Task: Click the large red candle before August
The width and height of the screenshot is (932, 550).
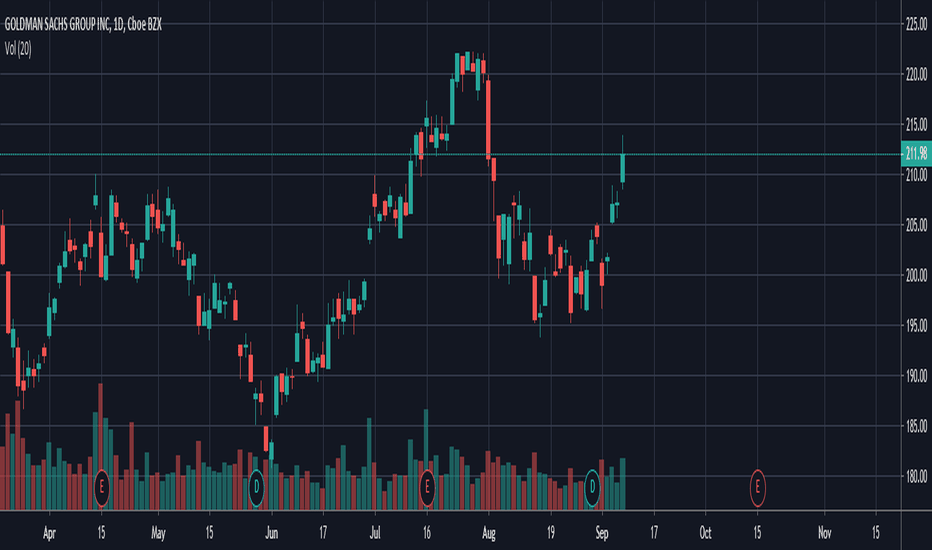Action: pos(489,119)
